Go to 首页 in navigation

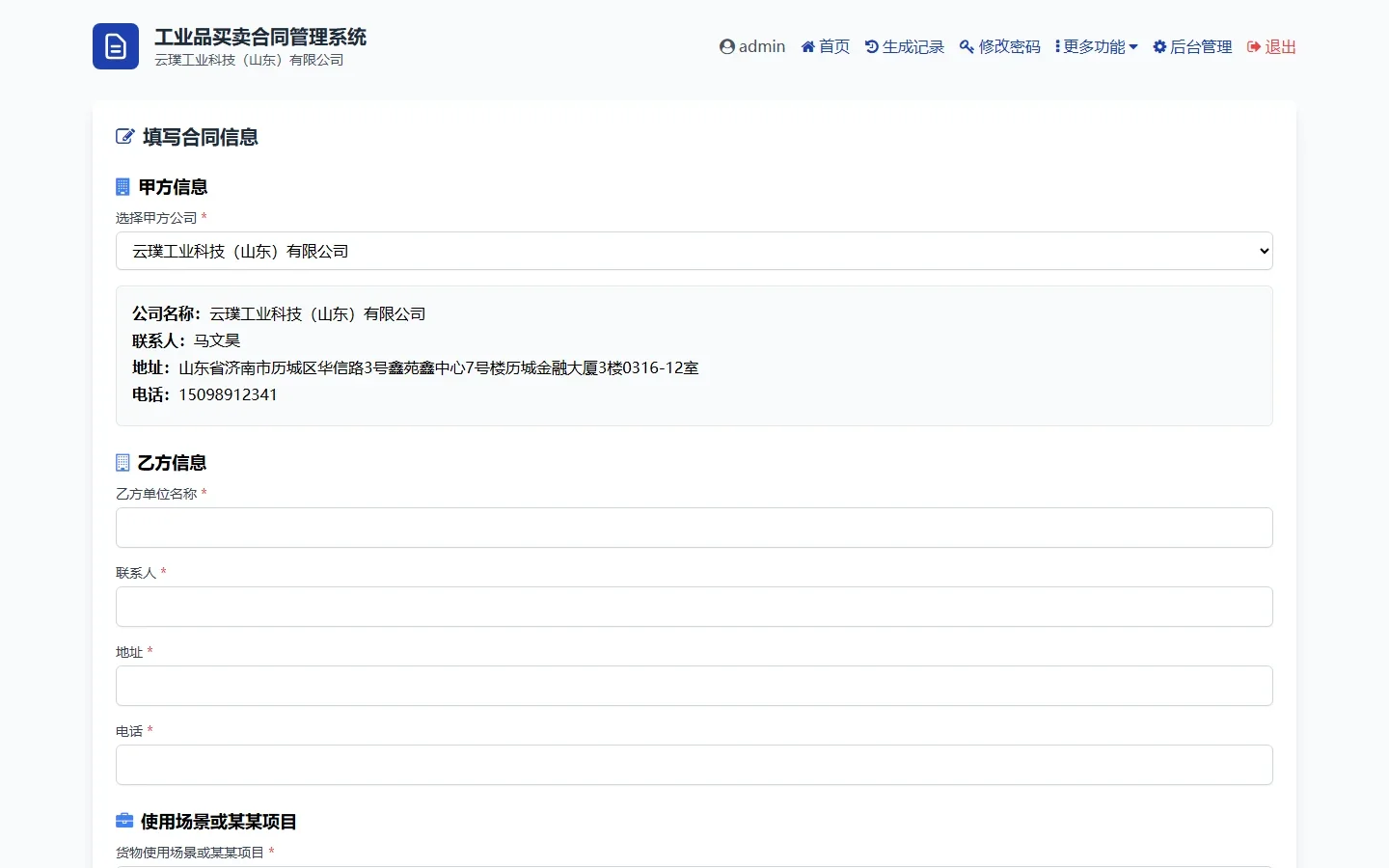pyautogui.click(x=826, y=46)
